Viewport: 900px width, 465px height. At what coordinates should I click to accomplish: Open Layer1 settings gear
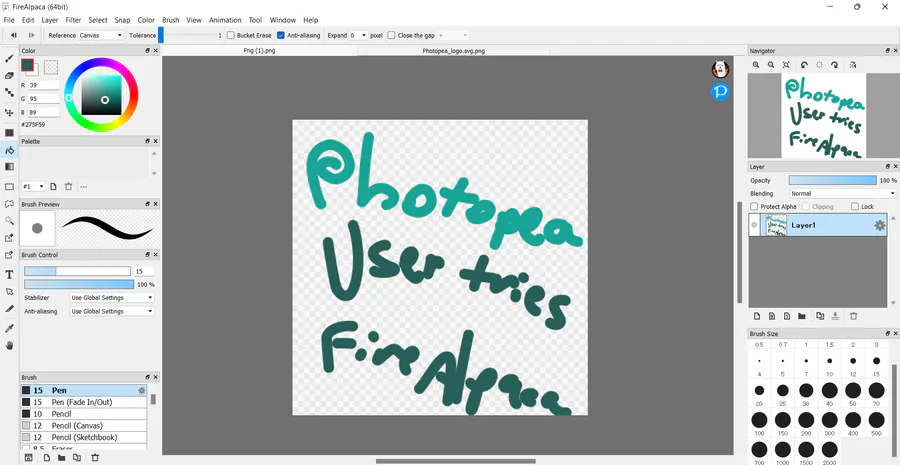[x=879, y=226]
